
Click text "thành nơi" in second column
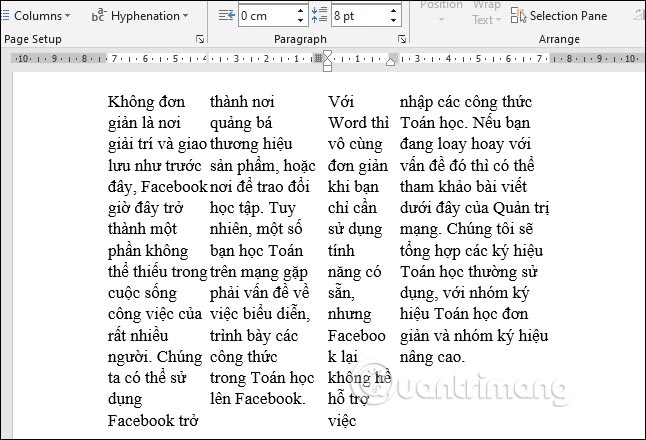tap(242, 102)
